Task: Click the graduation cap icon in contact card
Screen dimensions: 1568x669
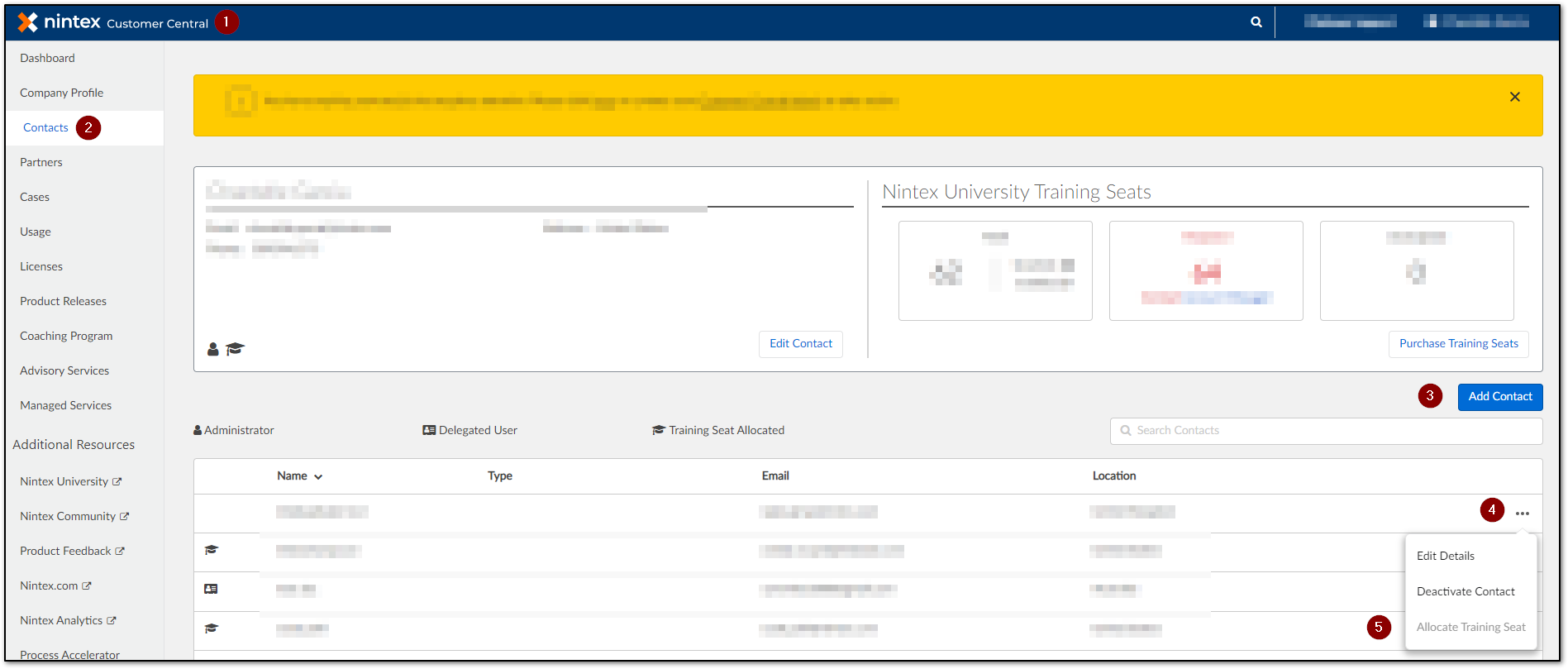Action: [x=236, y=349]
